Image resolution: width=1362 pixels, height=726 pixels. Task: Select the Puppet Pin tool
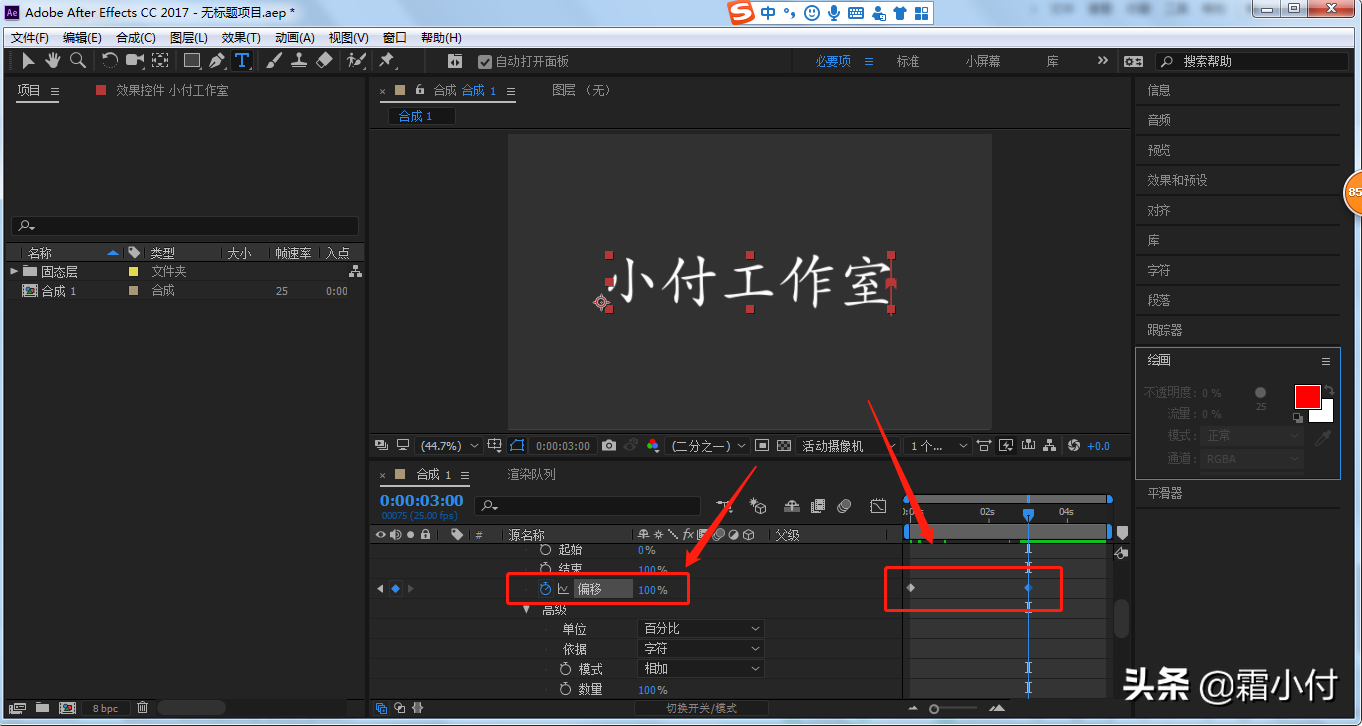tap(386, 61)
